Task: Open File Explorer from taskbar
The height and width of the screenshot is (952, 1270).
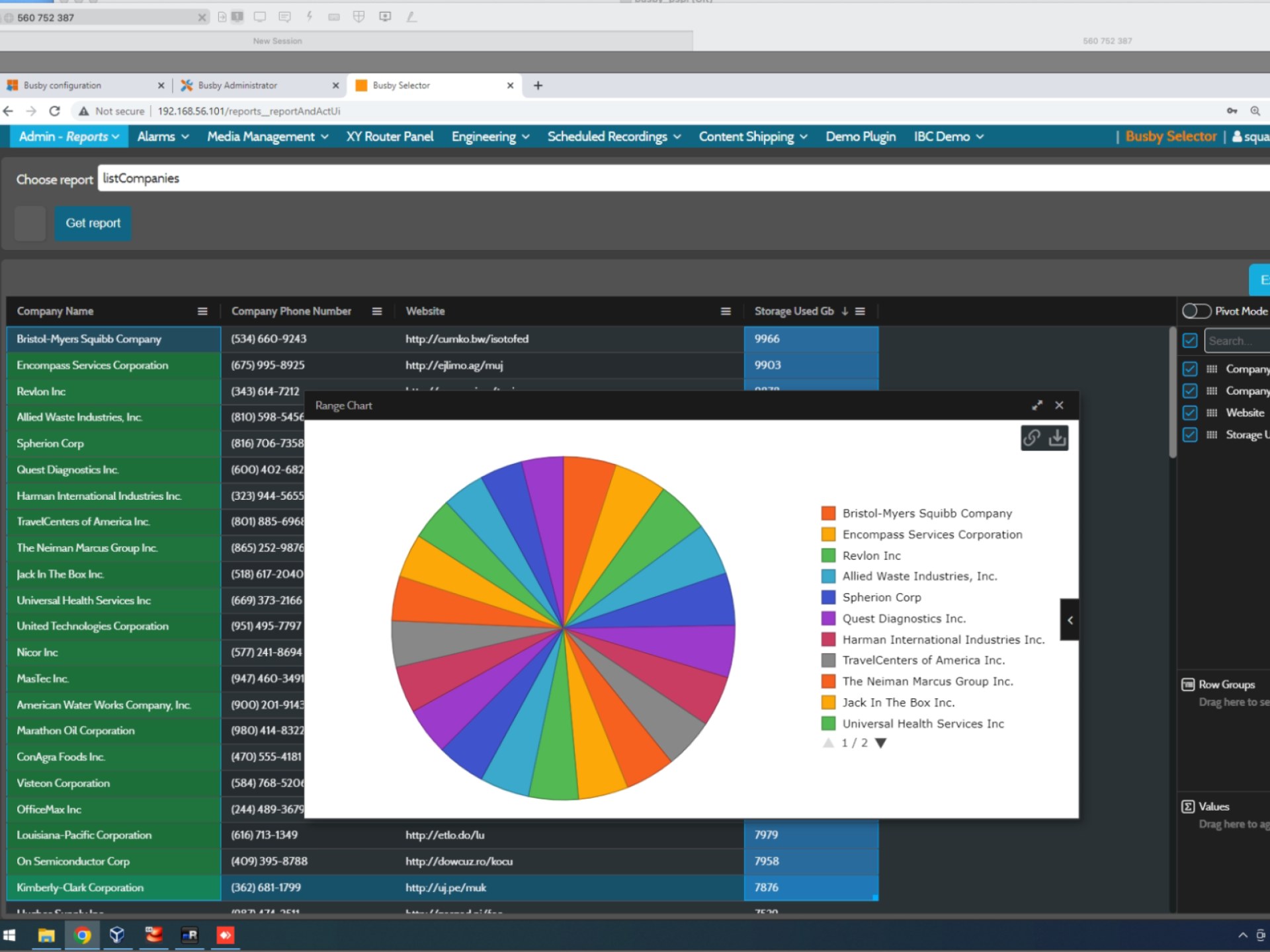Action: click(46, 935)
